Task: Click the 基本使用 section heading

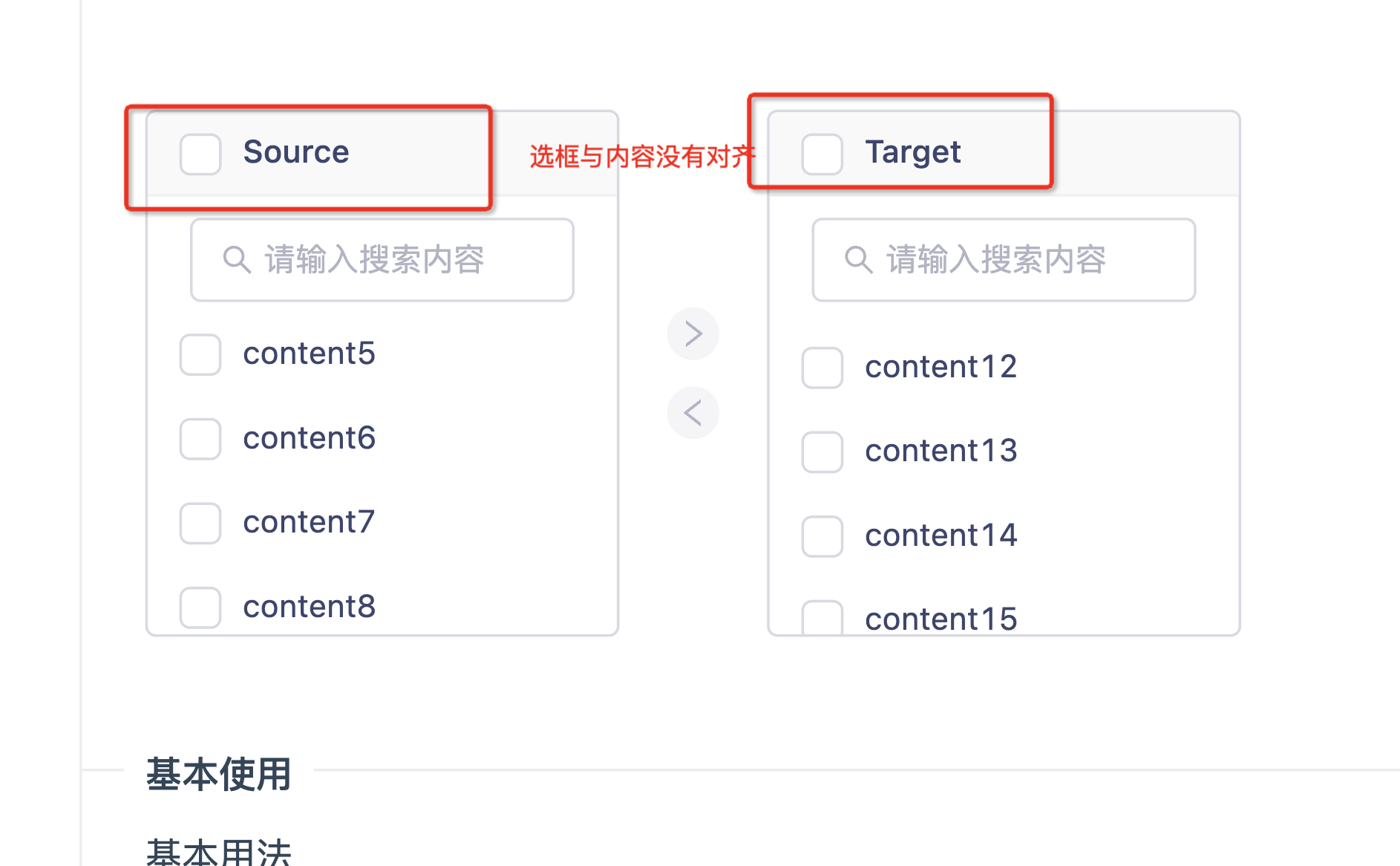Action: (219, 775)
